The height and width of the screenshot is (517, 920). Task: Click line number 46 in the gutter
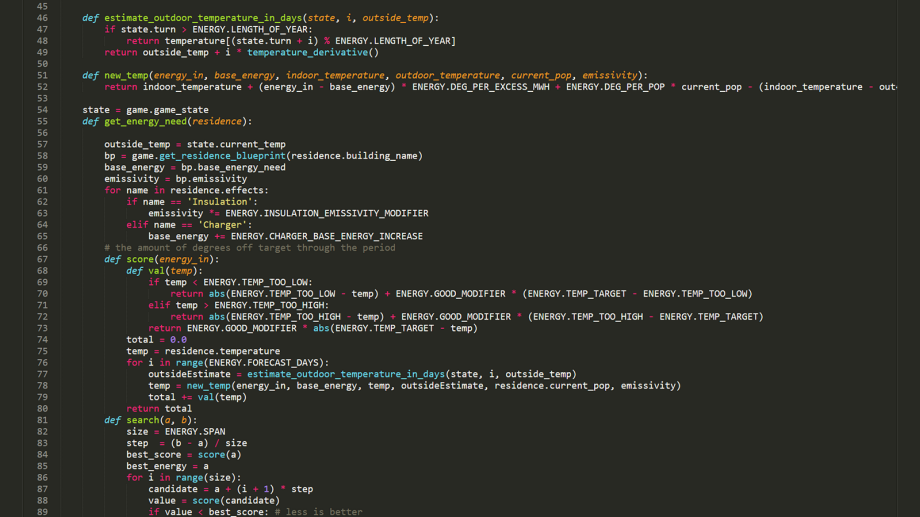[x=42, y=18]
